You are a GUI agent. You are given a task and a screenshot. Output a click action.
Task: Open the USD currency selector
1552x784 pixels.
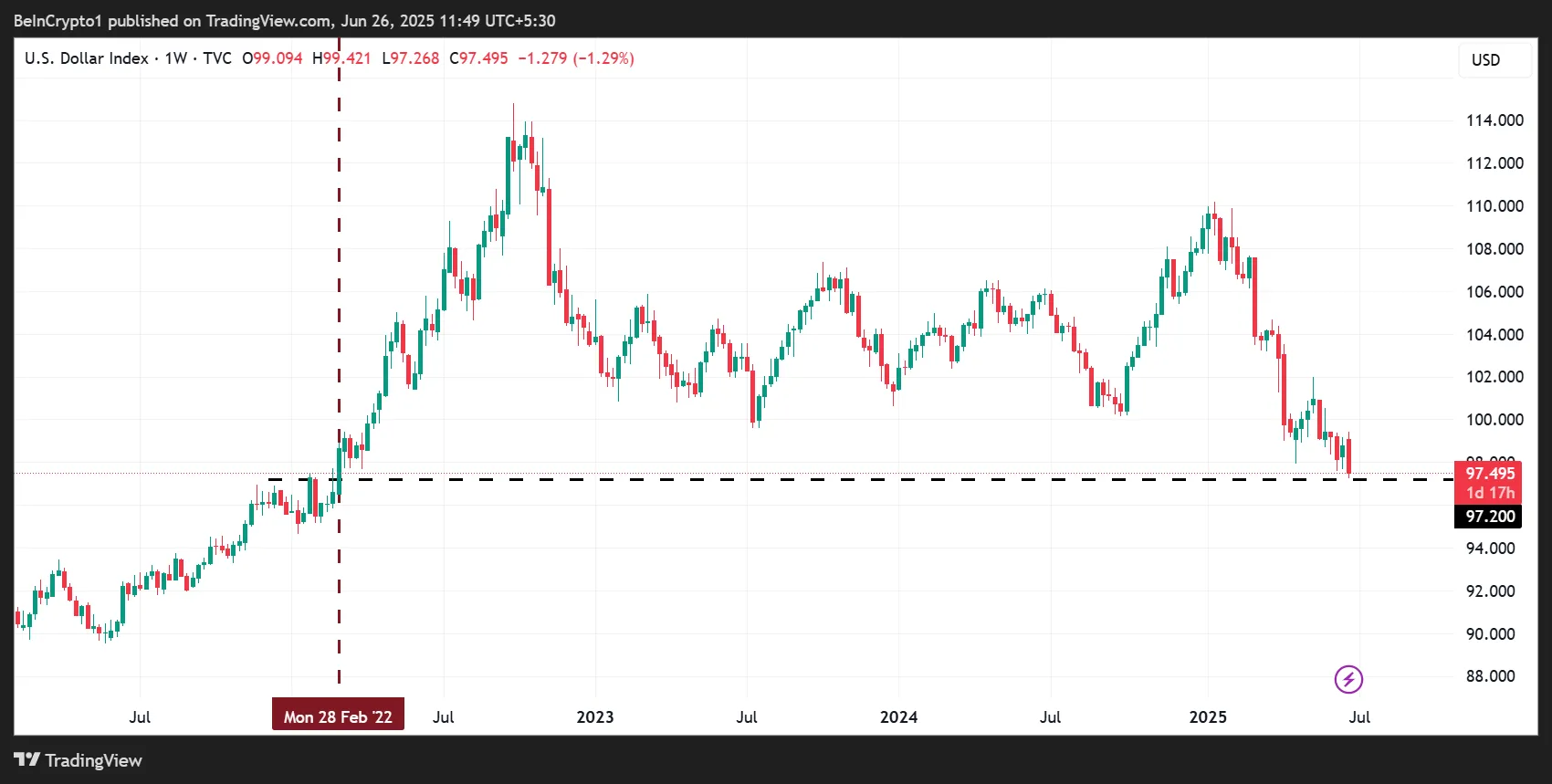[1485, 60]
